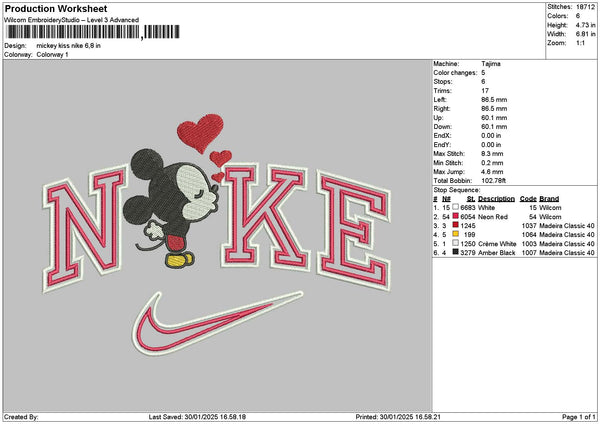The width and height of the screenshot is (600, 424).
Task: Click the 'Crème White' description text
Action: click(497, 244)
